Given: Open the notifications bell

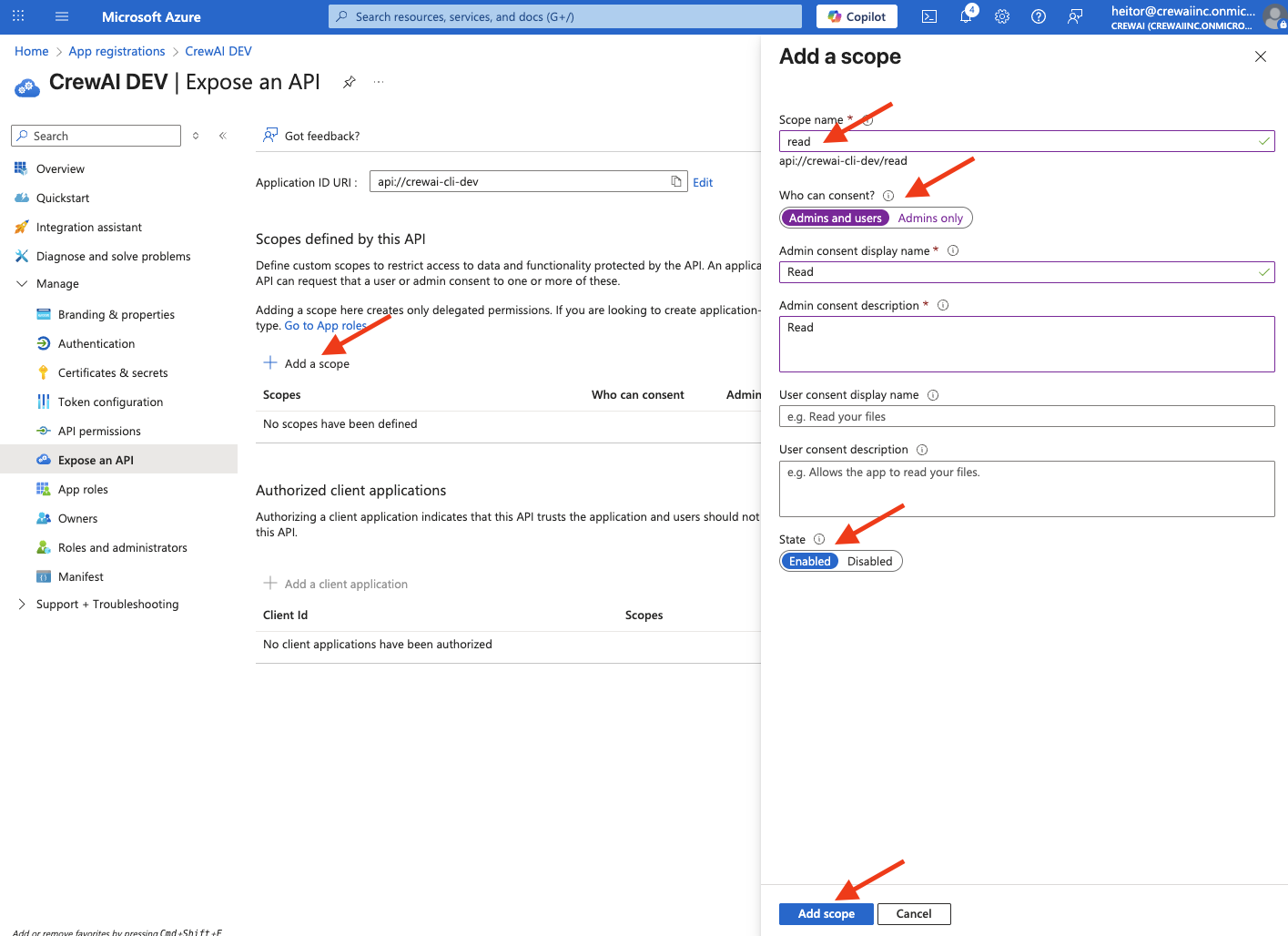Looking at the screenshot, I should pyautogui.click(x=965, y=16).
